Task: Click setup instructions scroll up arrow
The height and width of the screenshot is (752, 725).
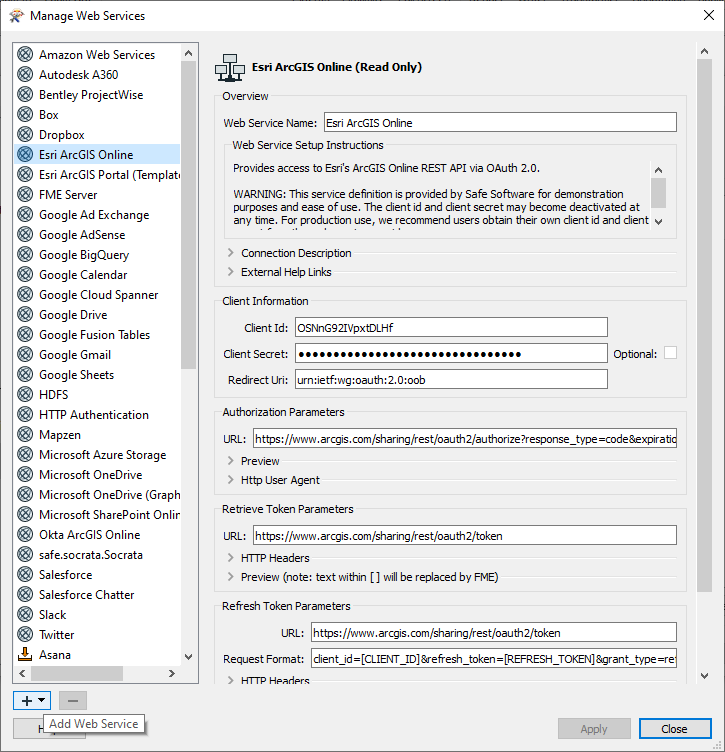Action: pos(658,170)
